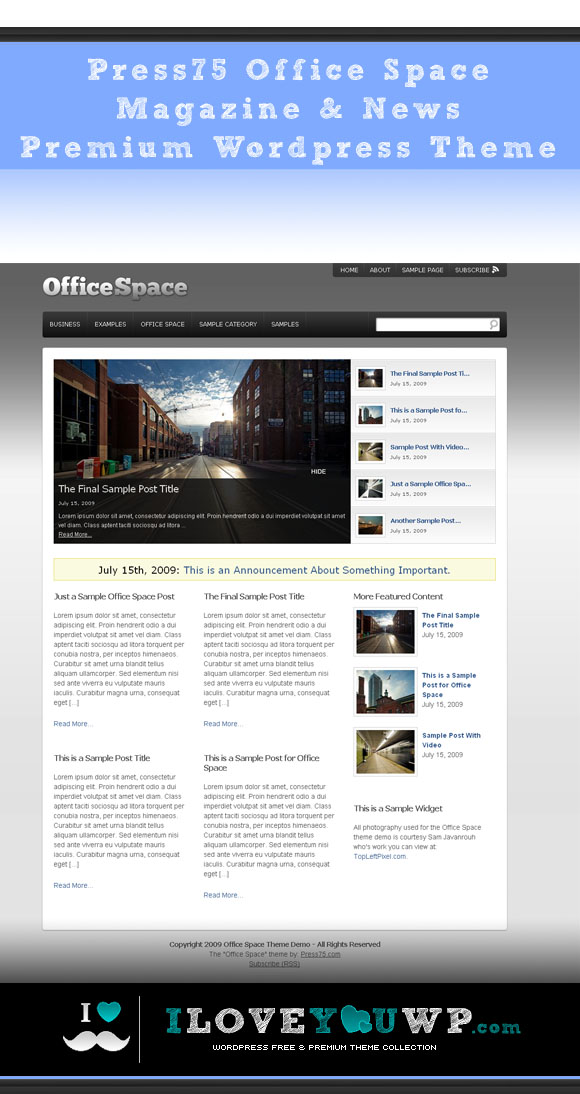Select the SAMPLES navigation item
The height and width of the screenshot is (1094, 580).
coord(285,324)
